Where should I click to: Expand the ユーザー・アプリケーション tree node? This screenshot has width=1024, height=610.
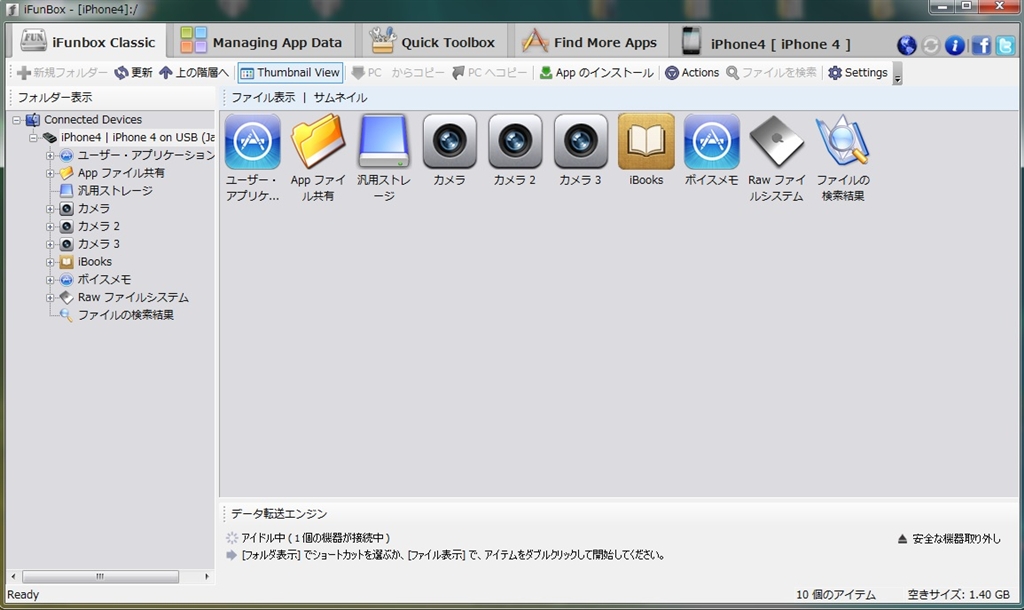(x=50, y=155)
